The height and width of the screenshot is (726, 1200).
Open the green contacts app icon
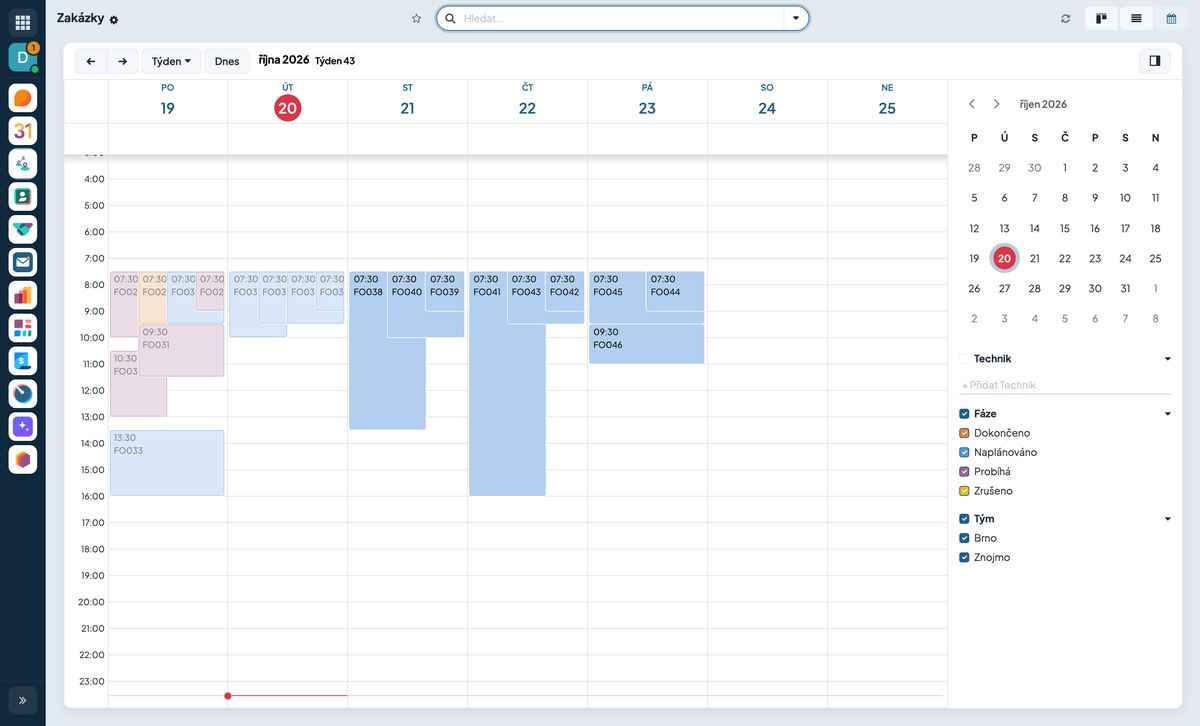[x=23, y=197]
